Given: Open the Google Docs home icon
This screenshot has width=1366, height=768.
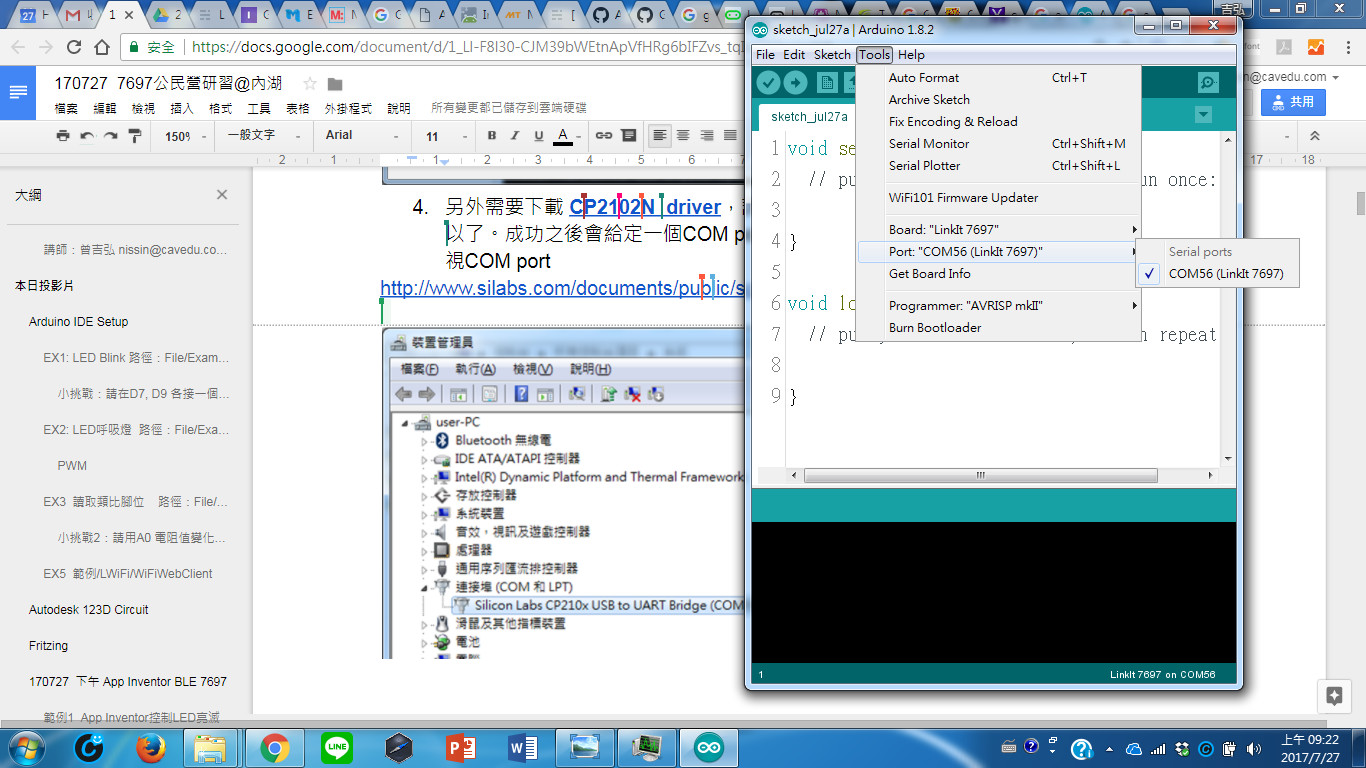Looking at the screenshot, I should click(19, 92).
